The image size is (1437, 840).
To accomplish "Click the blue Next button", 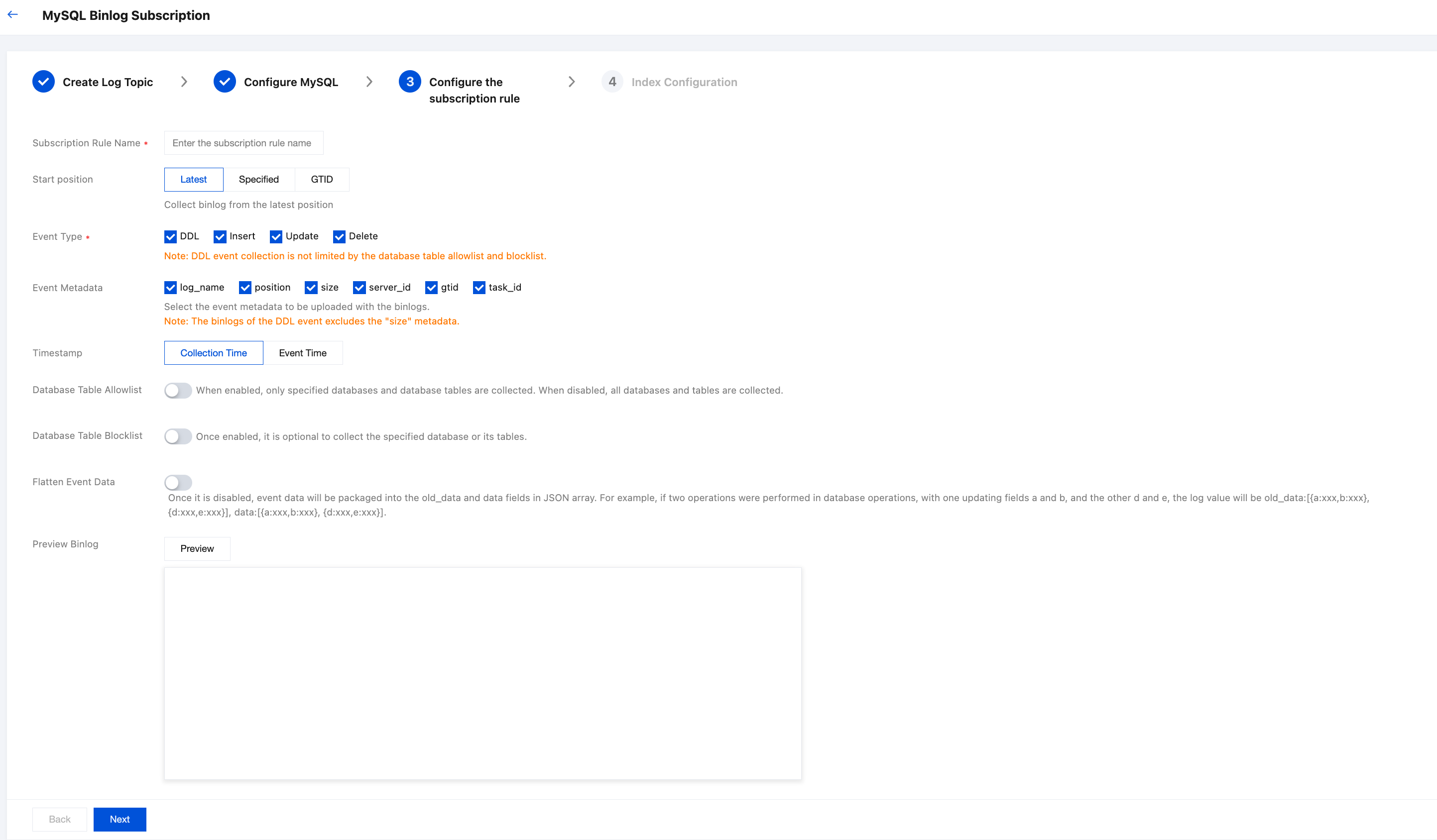I will 120,819.
